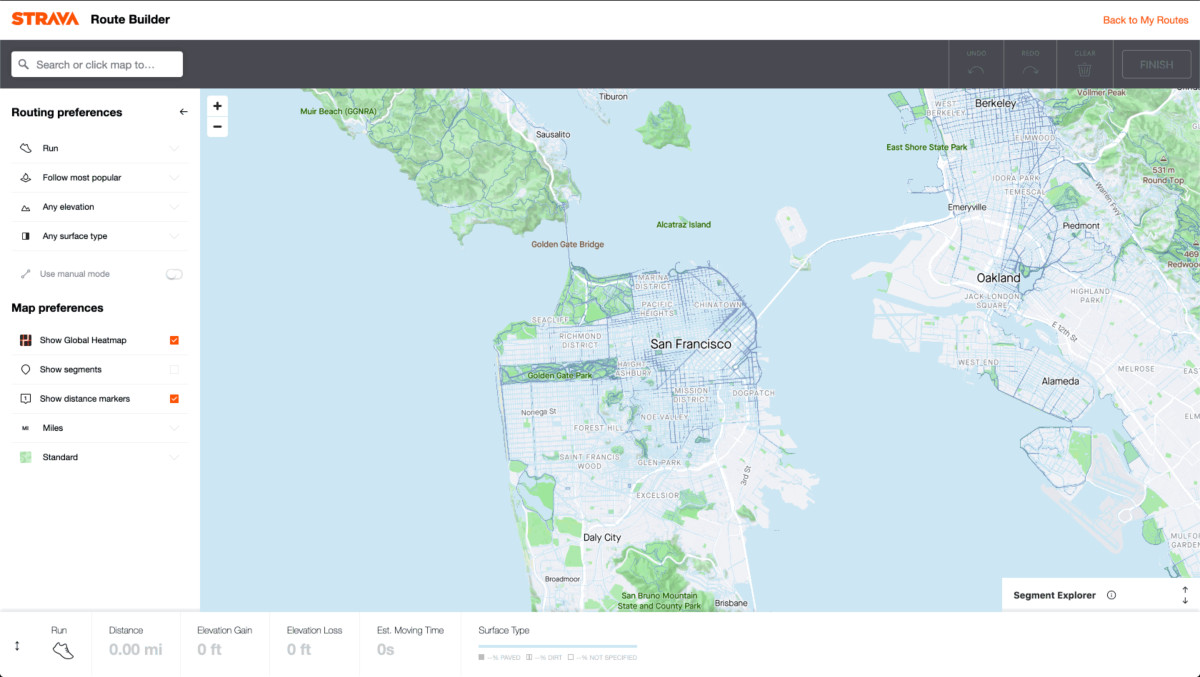Click the Emeryville map label

point(967,207)
